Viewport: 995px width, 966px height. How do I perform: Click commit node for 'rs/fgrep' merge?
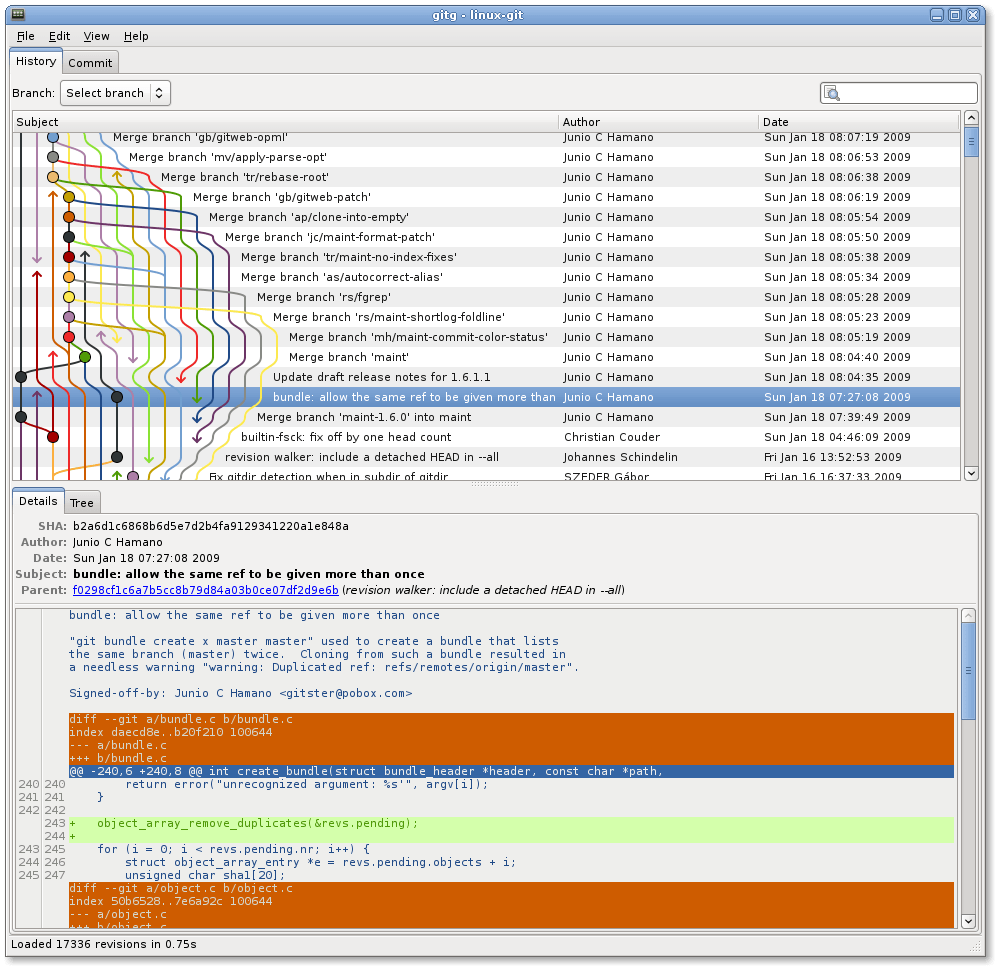[69, 297]
